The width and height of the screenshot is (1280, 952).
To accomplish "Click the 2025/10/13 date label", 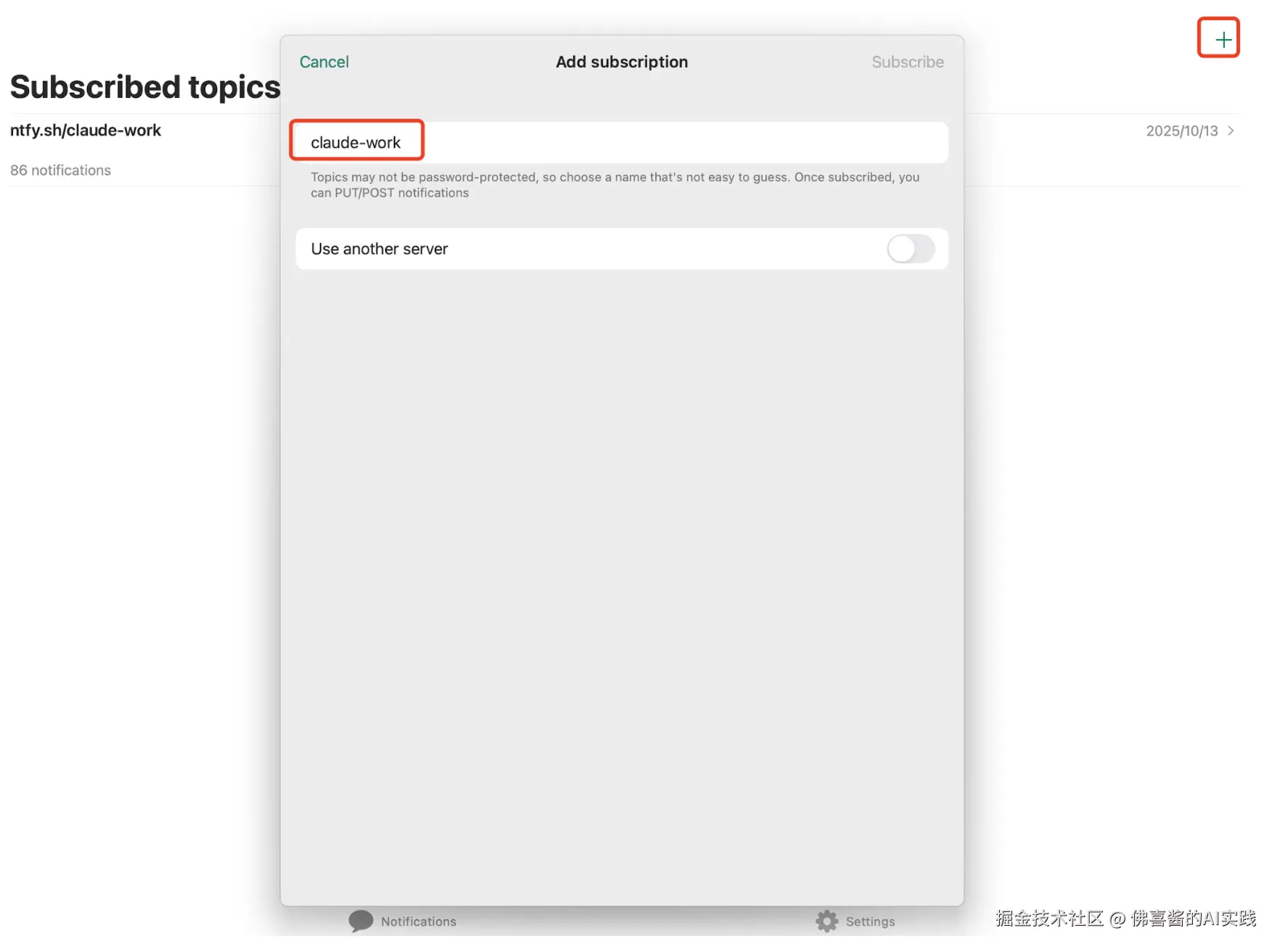I will 1181,131.
